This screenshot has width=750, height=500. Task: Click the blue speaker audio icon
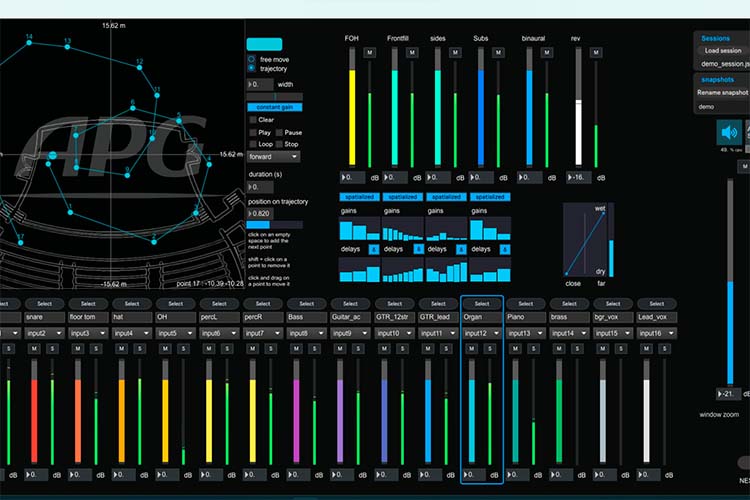[729, 133]
